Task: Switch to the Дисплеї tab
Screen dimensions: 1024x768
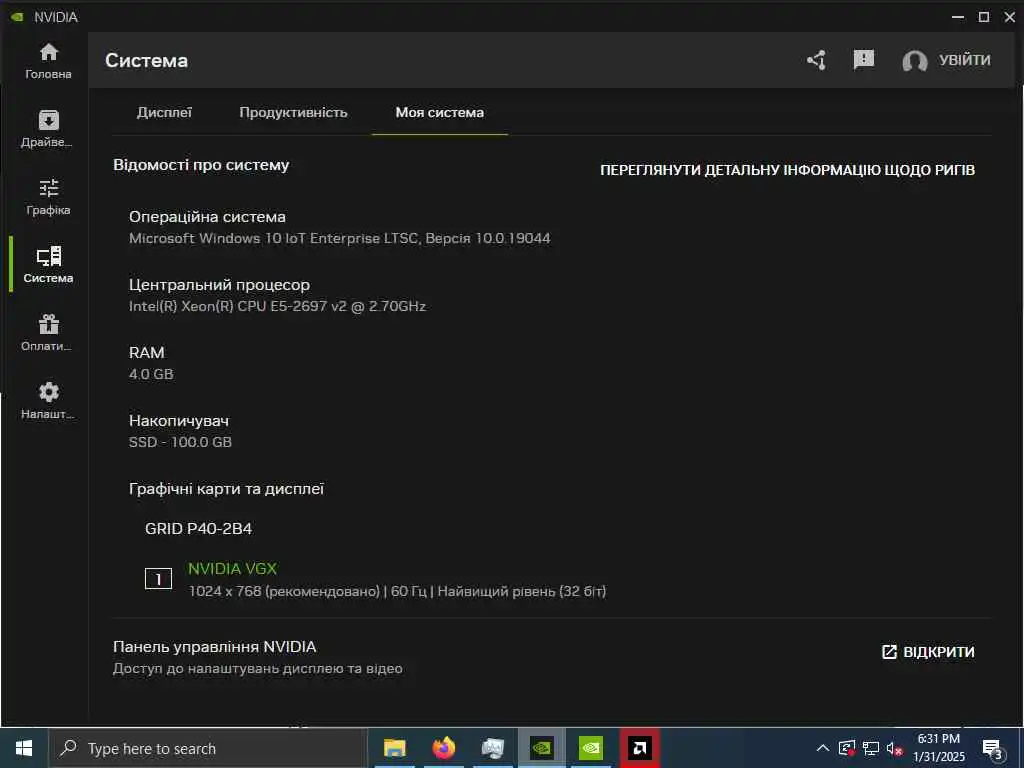Action: pos(164,112)
